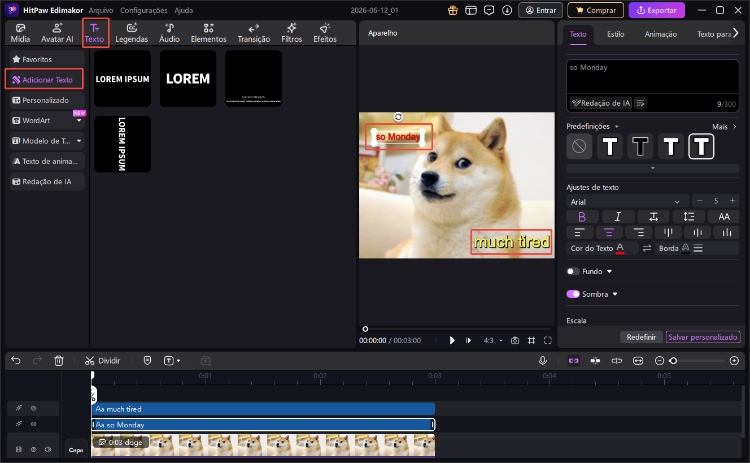This screenshot has height=463, width=750.
Task: Click the Entrar sign-in button
Action: pos(540,10)
